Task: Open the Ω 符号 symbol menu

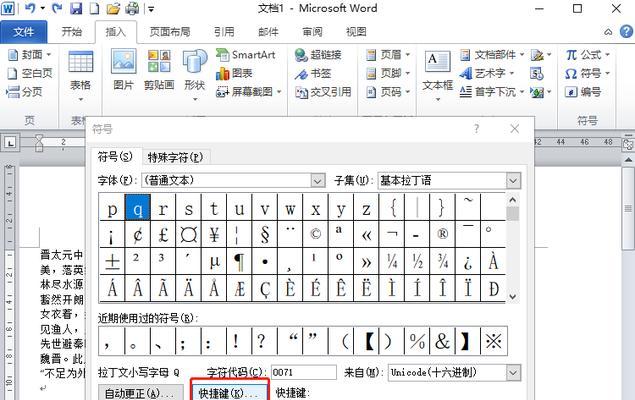Action: pos(587,73)
